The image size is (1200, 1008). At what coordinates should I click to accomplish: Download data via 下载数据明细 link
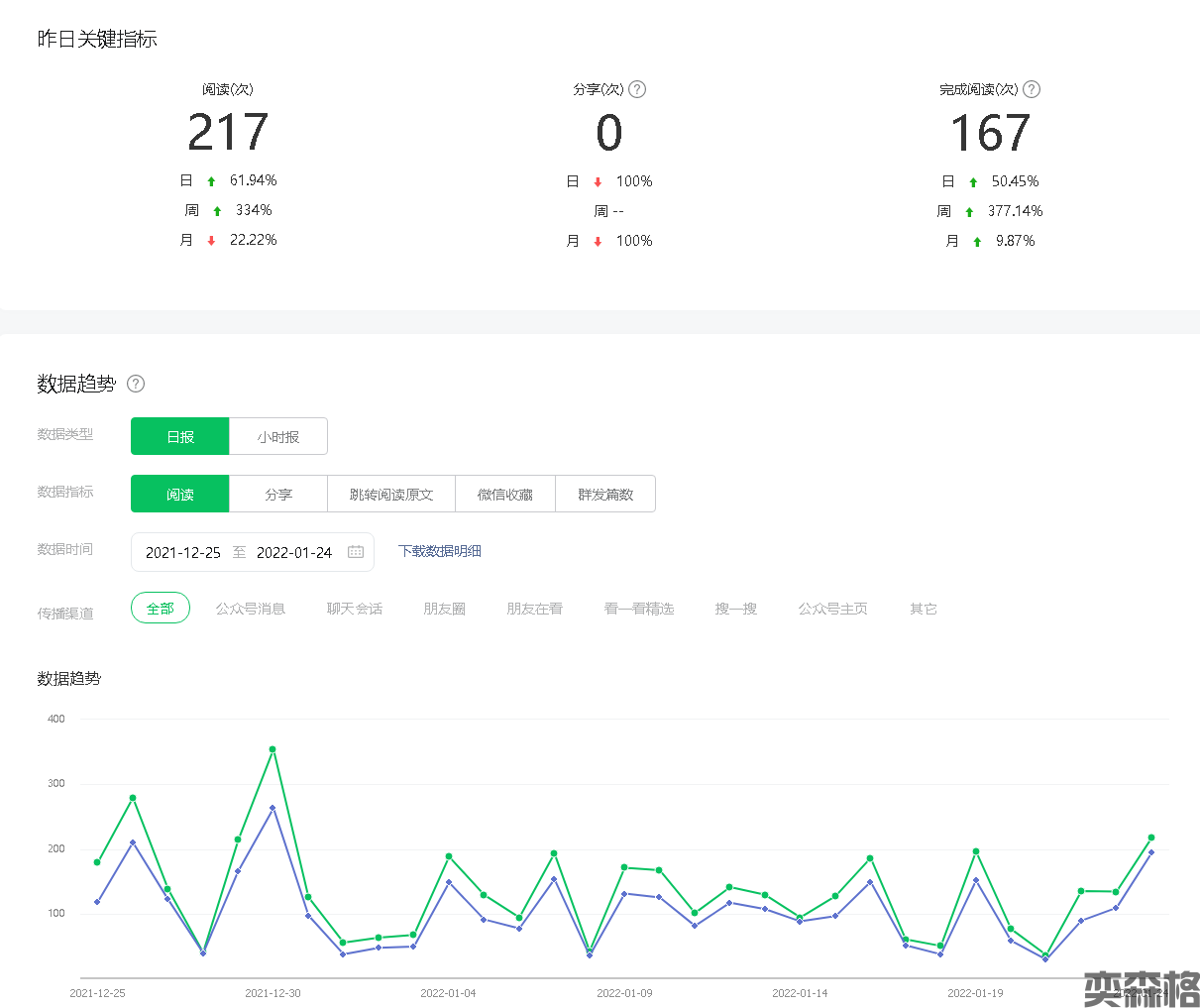click(x=440, y=551)
